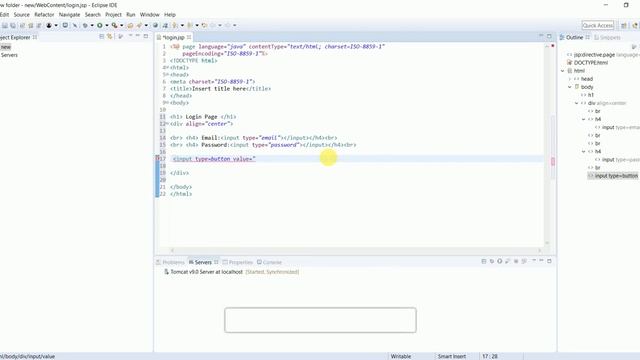This screenshot has width=640, height=360.
Task: Open the External Tools dropdown arrow
Action: pyautogui.click(x=122, y=25)
